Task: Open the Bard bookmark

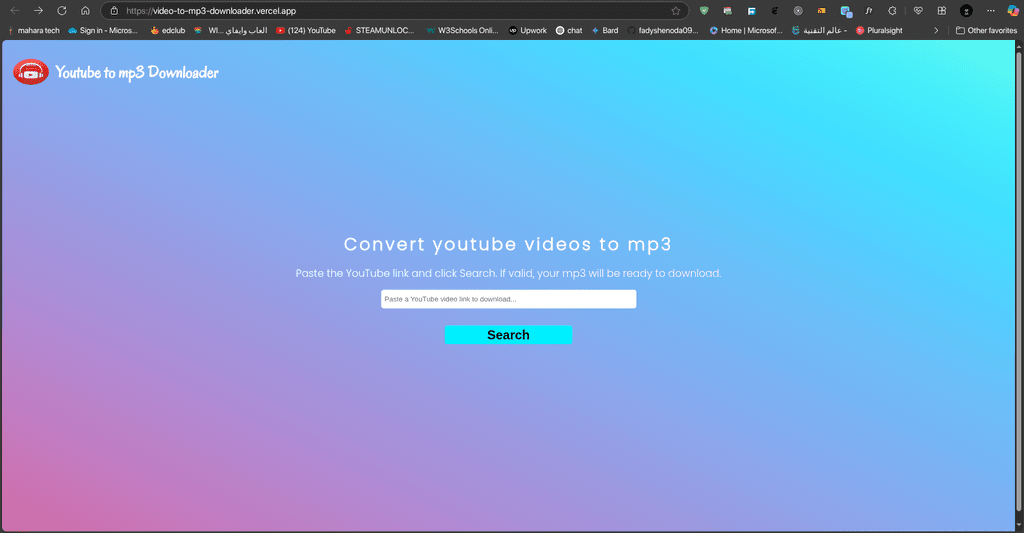Action: tap(605, 30)
